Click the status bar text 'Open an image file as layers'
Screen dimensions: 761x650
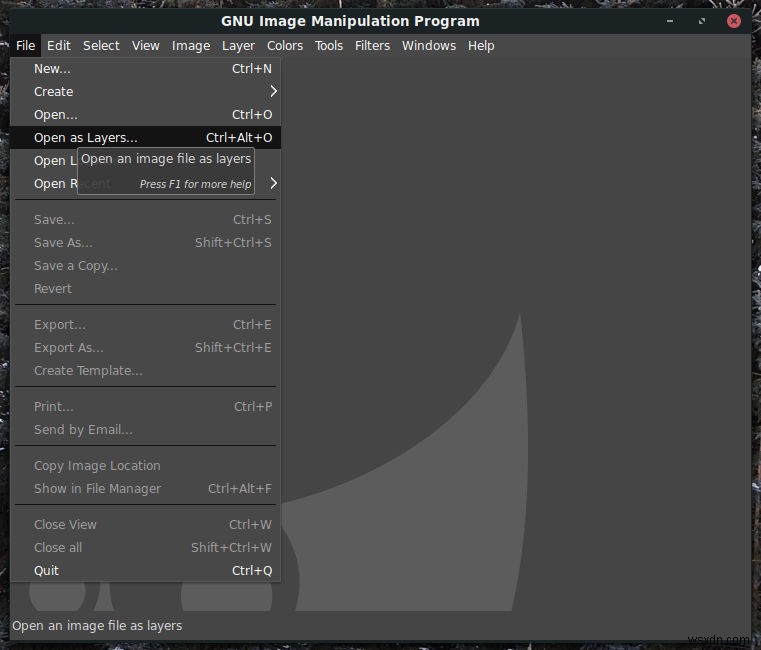(97, 626)
